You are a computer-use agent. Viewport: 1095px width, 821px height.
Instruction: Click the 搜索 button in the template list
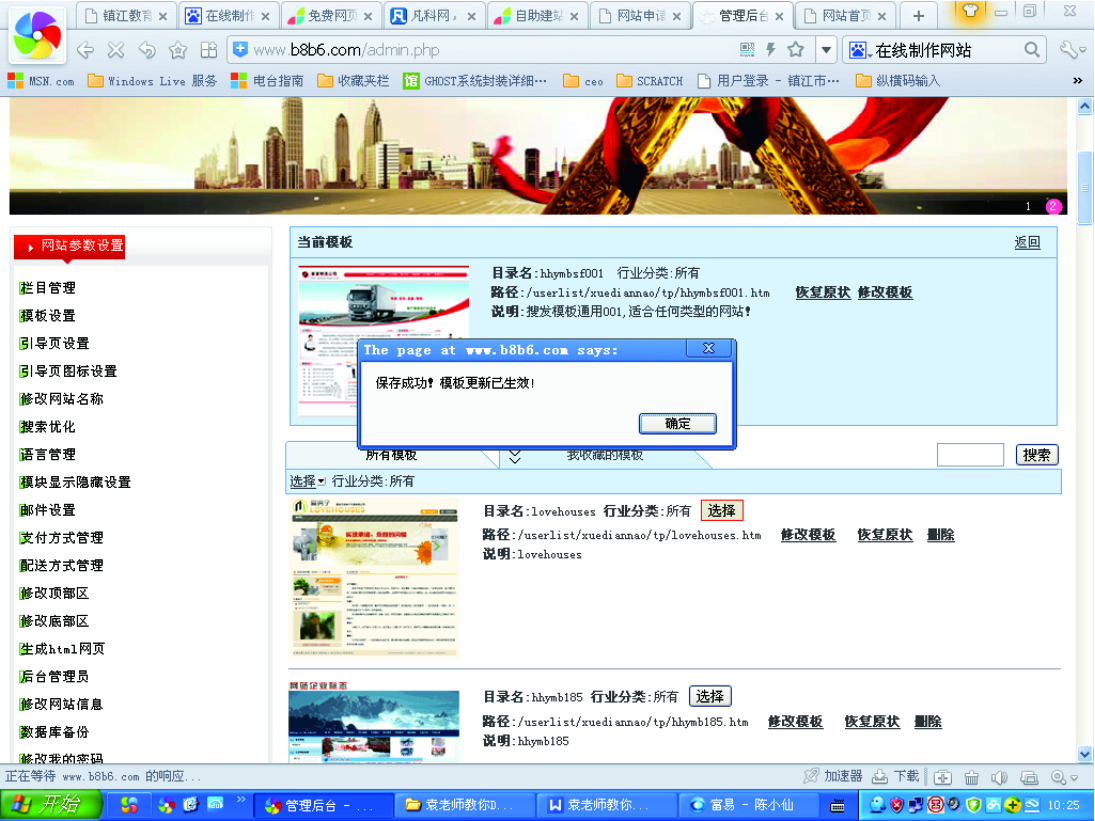(1036, 454)
